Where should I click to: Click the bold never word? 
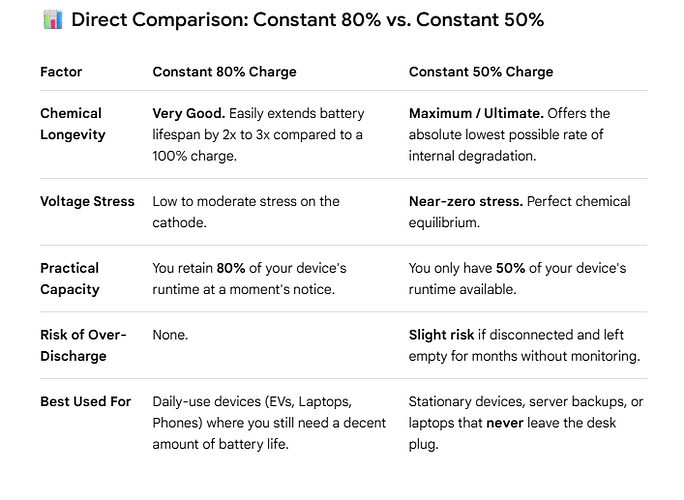click(504, 423)
